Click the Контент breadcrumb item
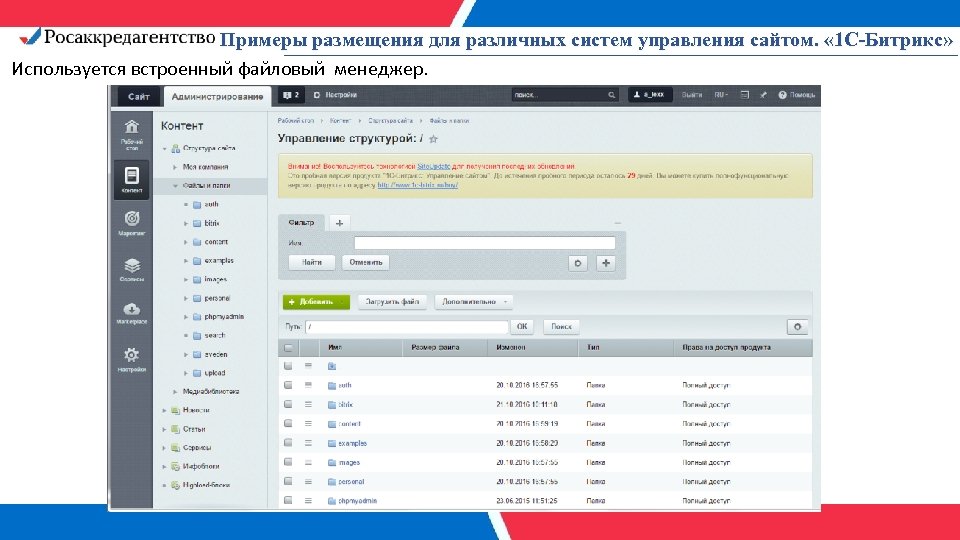 point(340,121)
